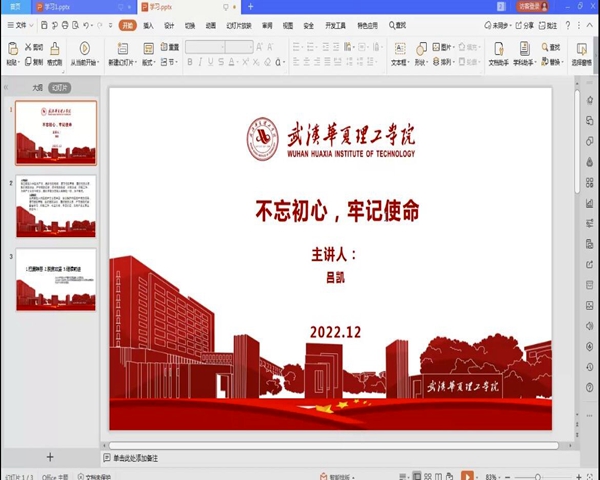
Task: Click the Find (查找) magnifier in ribbon
Action: (x=545, y=47)
